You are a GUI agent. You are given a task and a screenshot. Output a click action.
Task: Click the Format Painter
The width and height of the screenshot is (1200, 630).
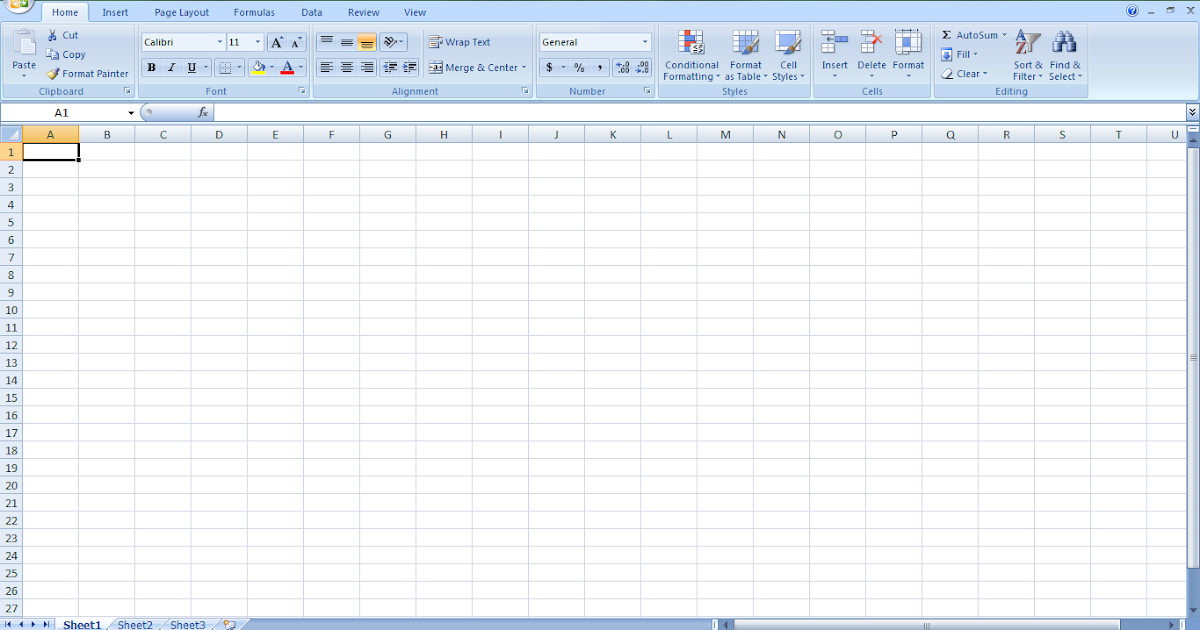click(88, 73)
